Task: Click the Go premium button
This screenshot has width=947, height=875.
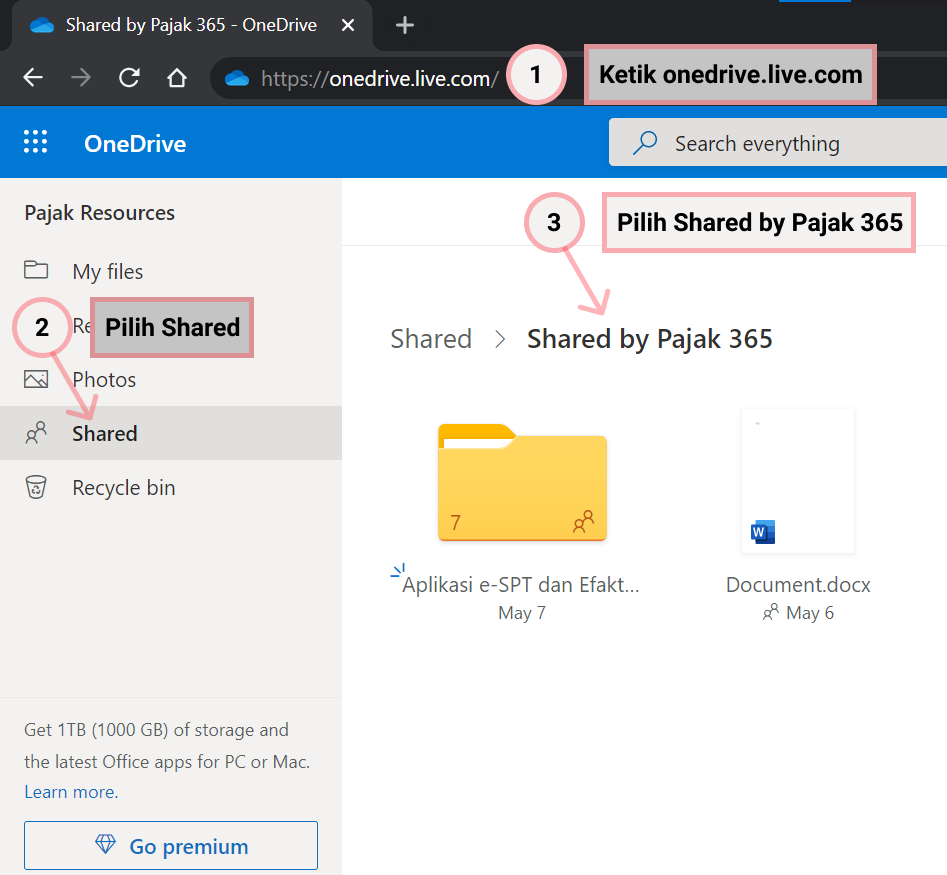Action: 171,845
